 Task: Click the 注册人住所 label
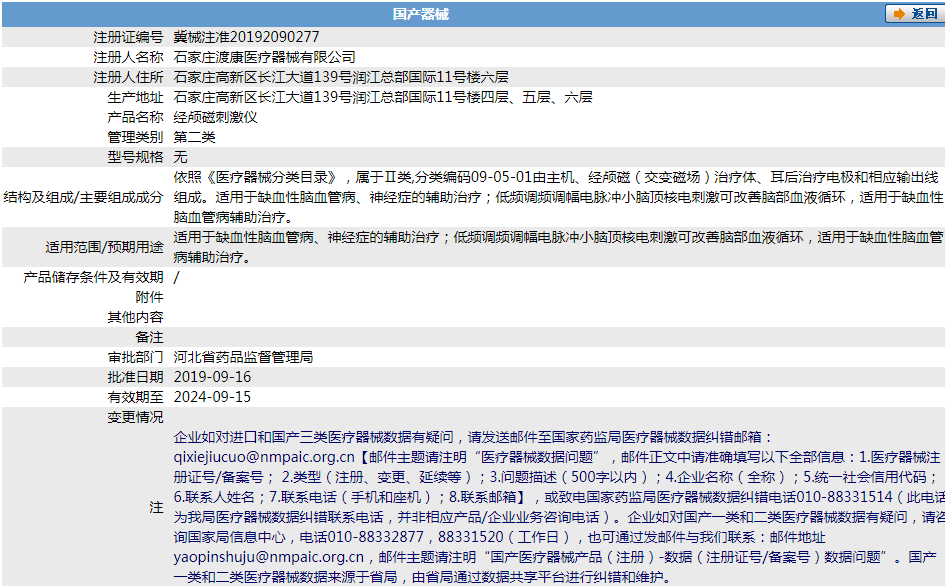pos(128,77)
